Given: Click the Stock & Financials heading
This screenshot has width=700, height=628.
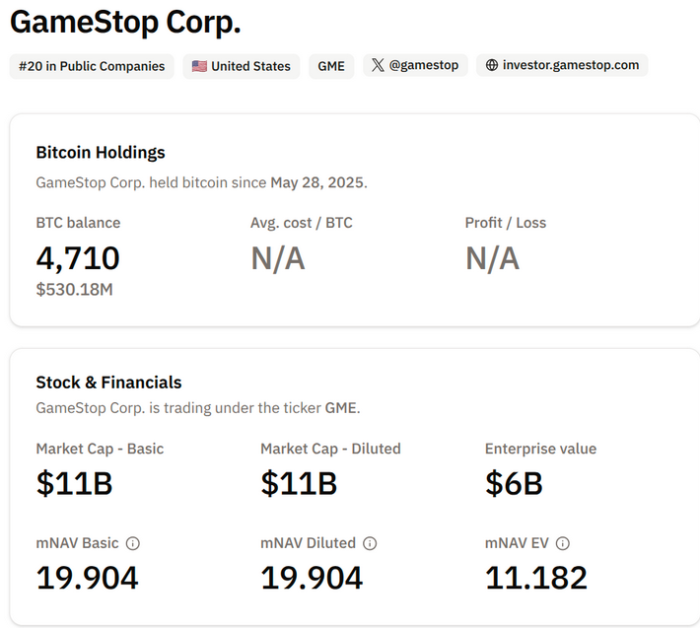Looking at the screenshot, I should click(x=109, y=383).
